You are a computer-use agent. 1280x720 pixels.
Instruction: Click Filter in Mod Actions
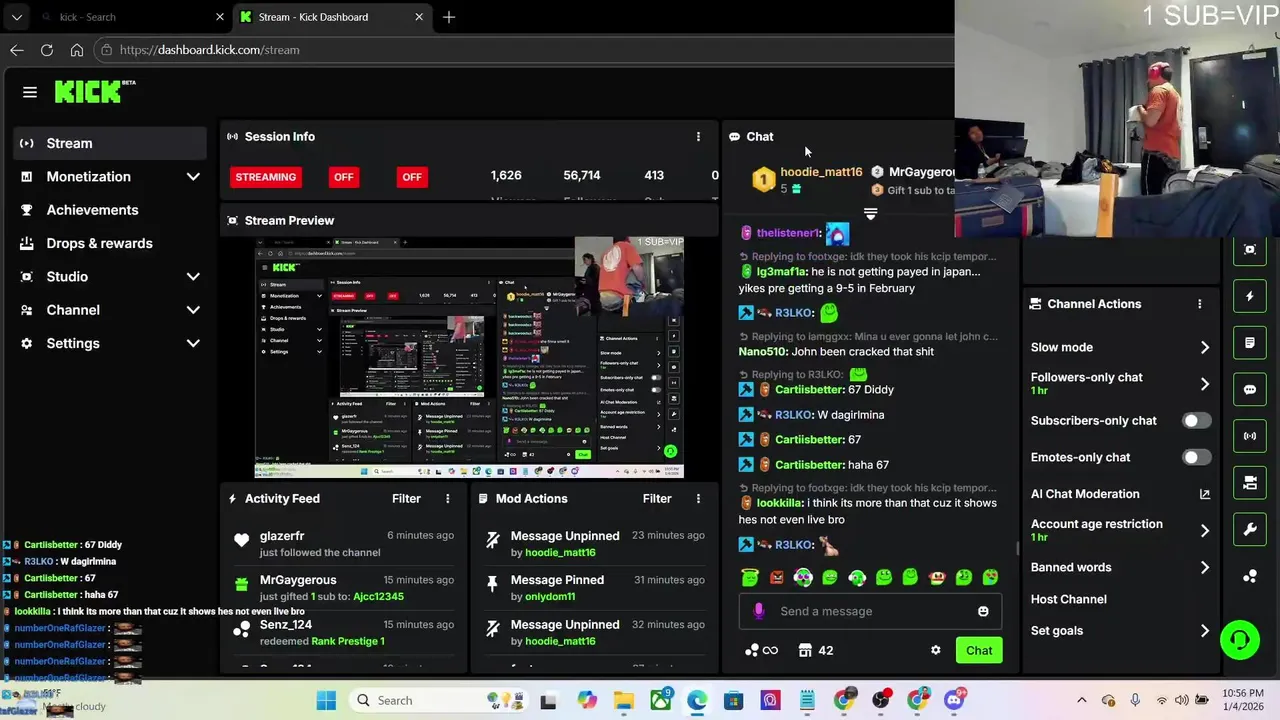point(657,498)
